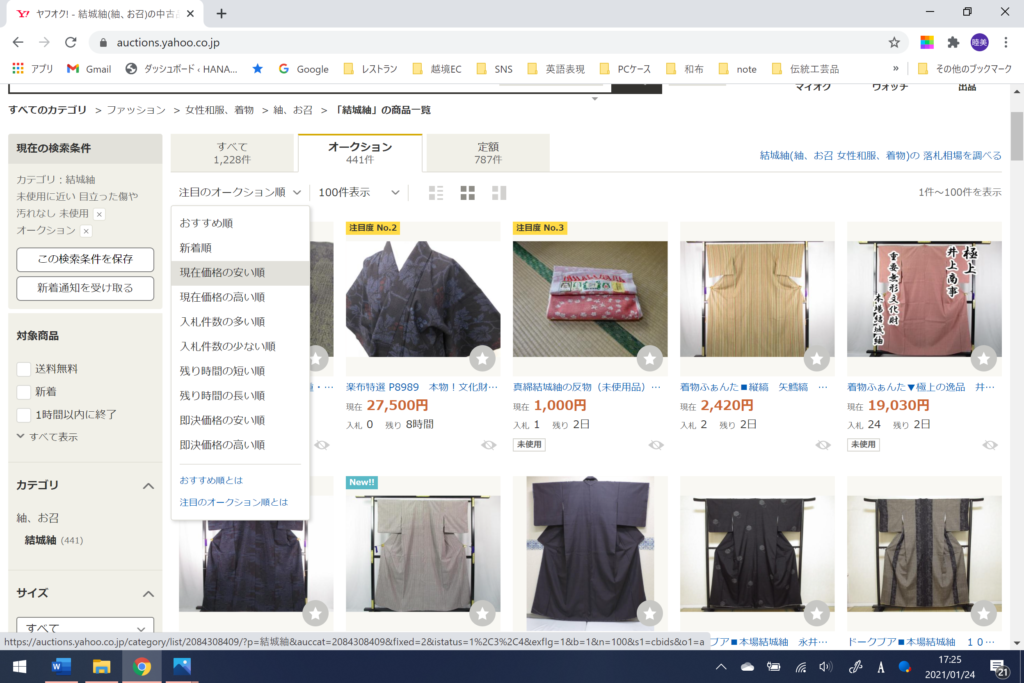Open Photos app in taskbar
Viewport: 1024px width, 683px height.
click(182, 667)
